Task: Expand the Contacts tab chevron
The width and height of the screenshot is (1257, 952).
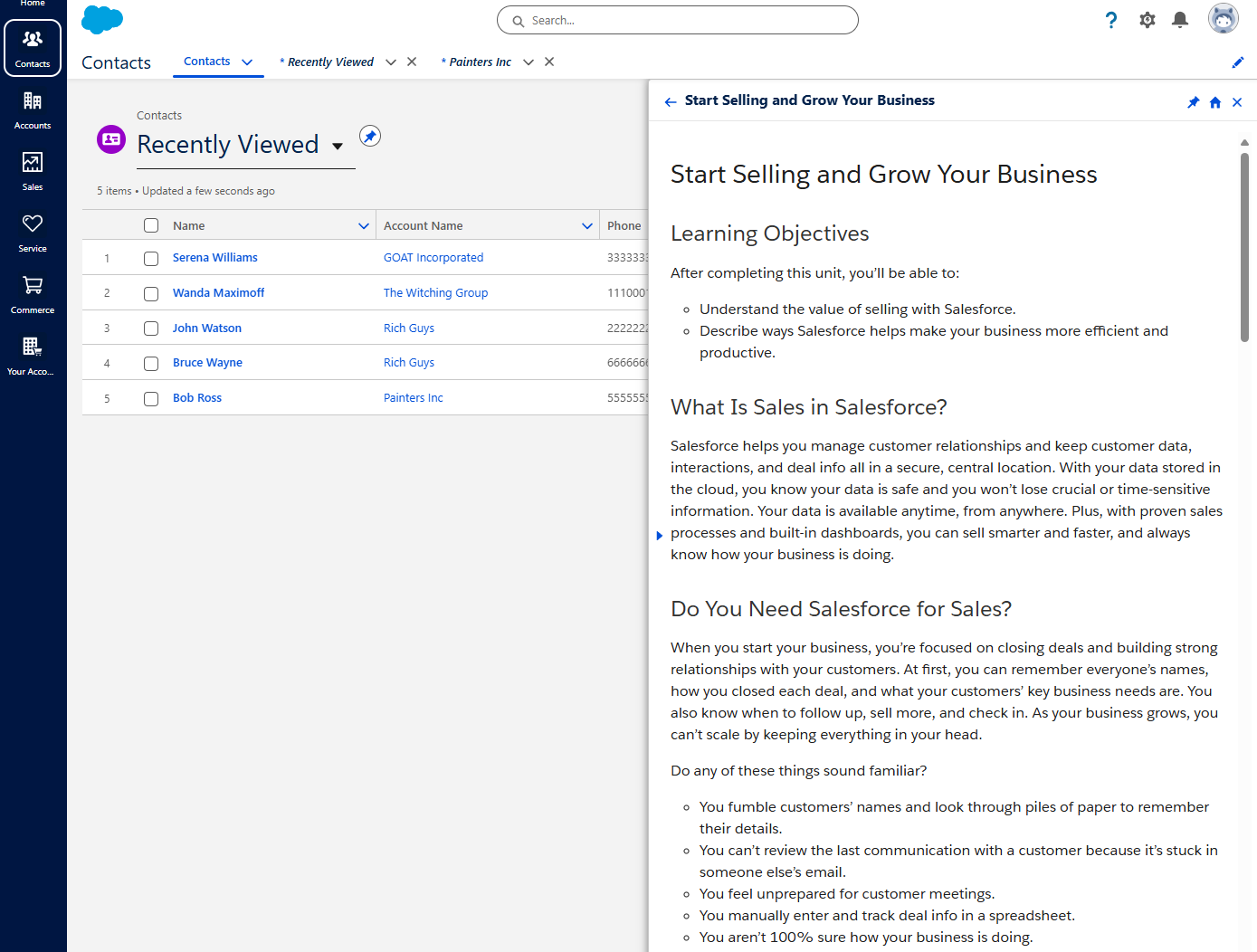Action: [x=247, y=62]
